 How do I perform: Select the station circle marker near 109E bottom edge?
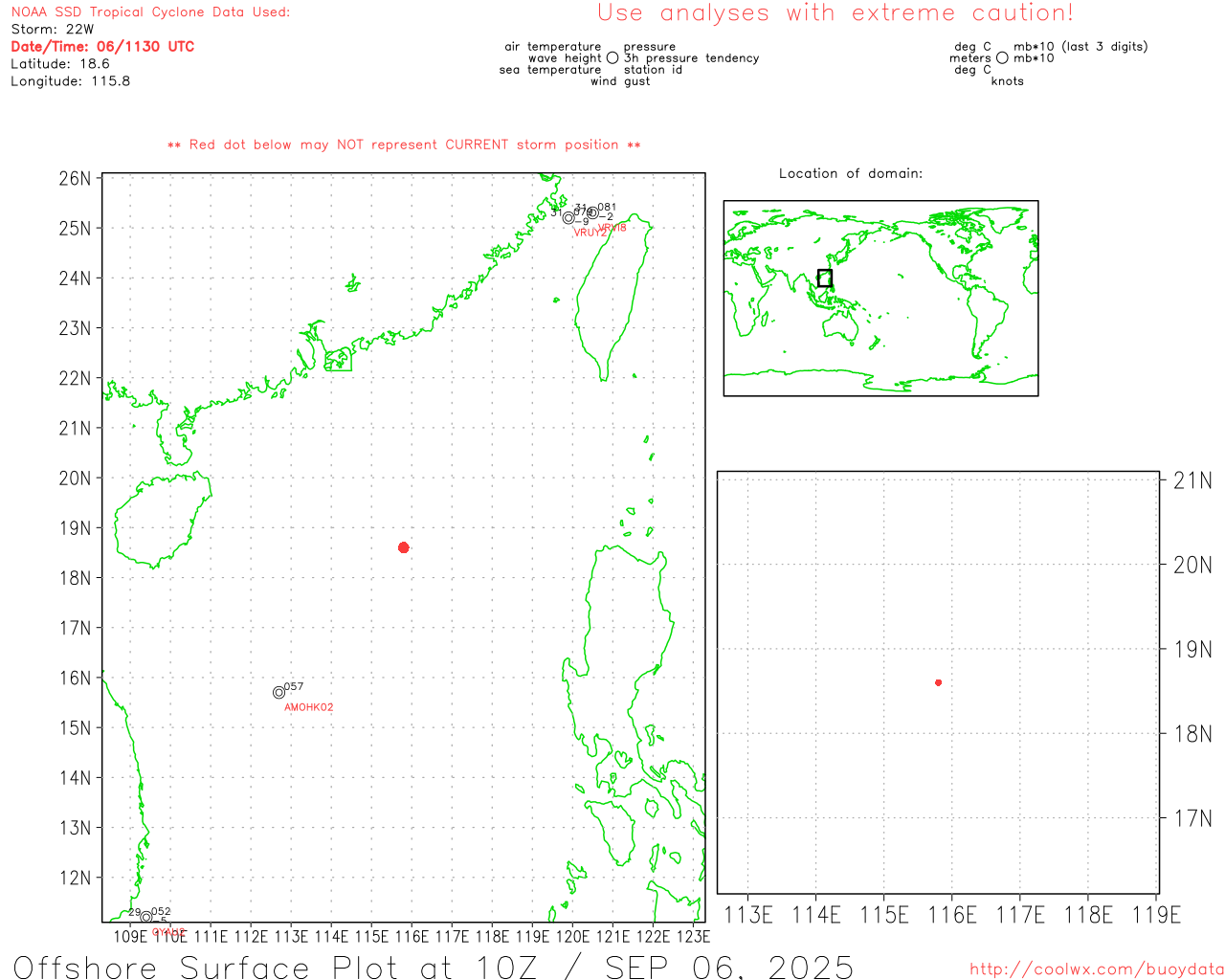145,917
